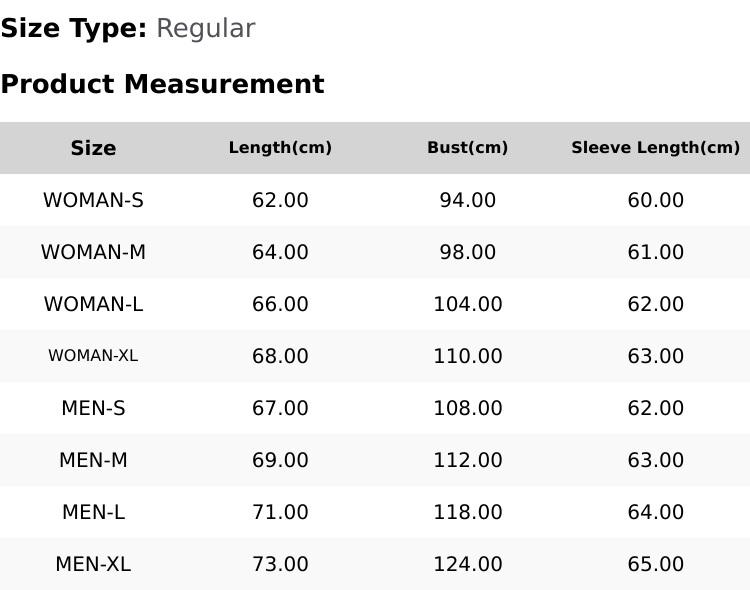
Task: Select the WOMAN-S size row label
Action: [93, 200]
